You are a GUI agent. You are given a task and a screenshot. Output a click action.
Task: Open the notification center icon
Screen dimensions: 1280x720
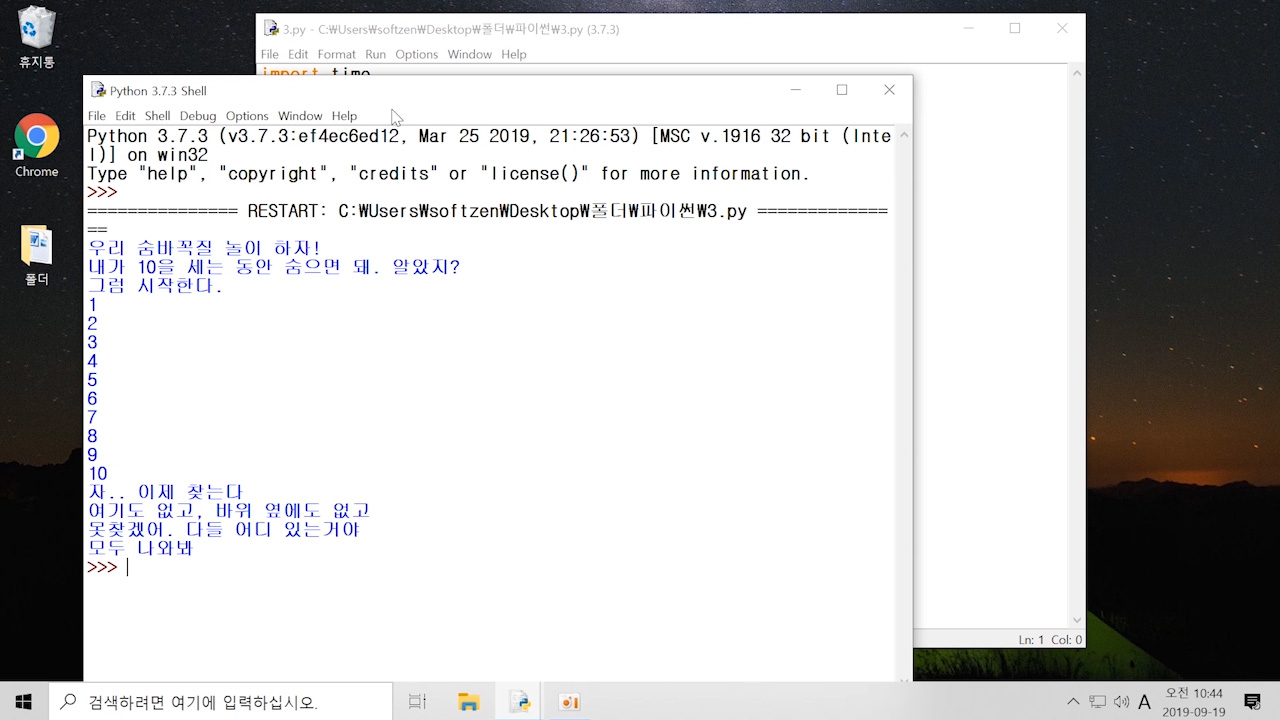tap(1252, 702)
